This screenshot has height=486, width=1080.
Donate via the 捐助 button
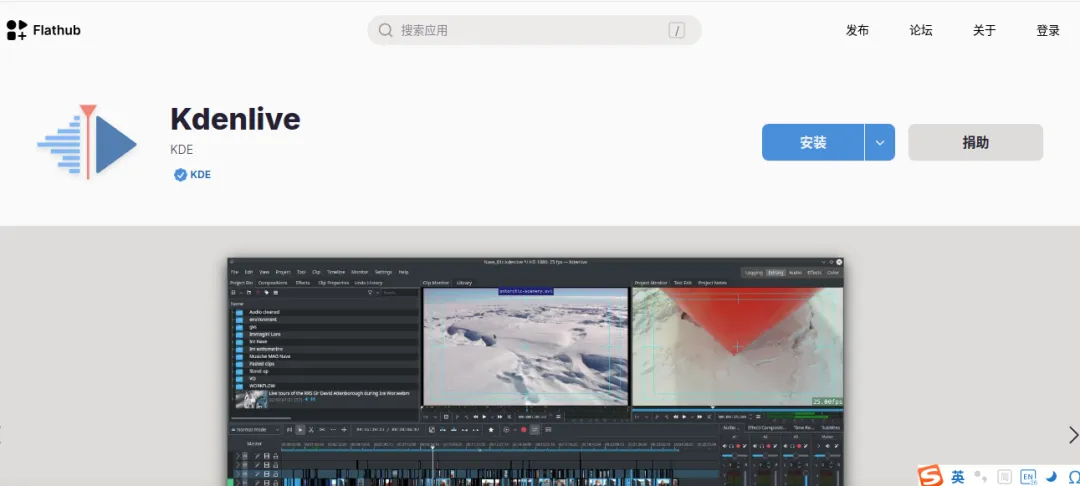click(975, 142)
